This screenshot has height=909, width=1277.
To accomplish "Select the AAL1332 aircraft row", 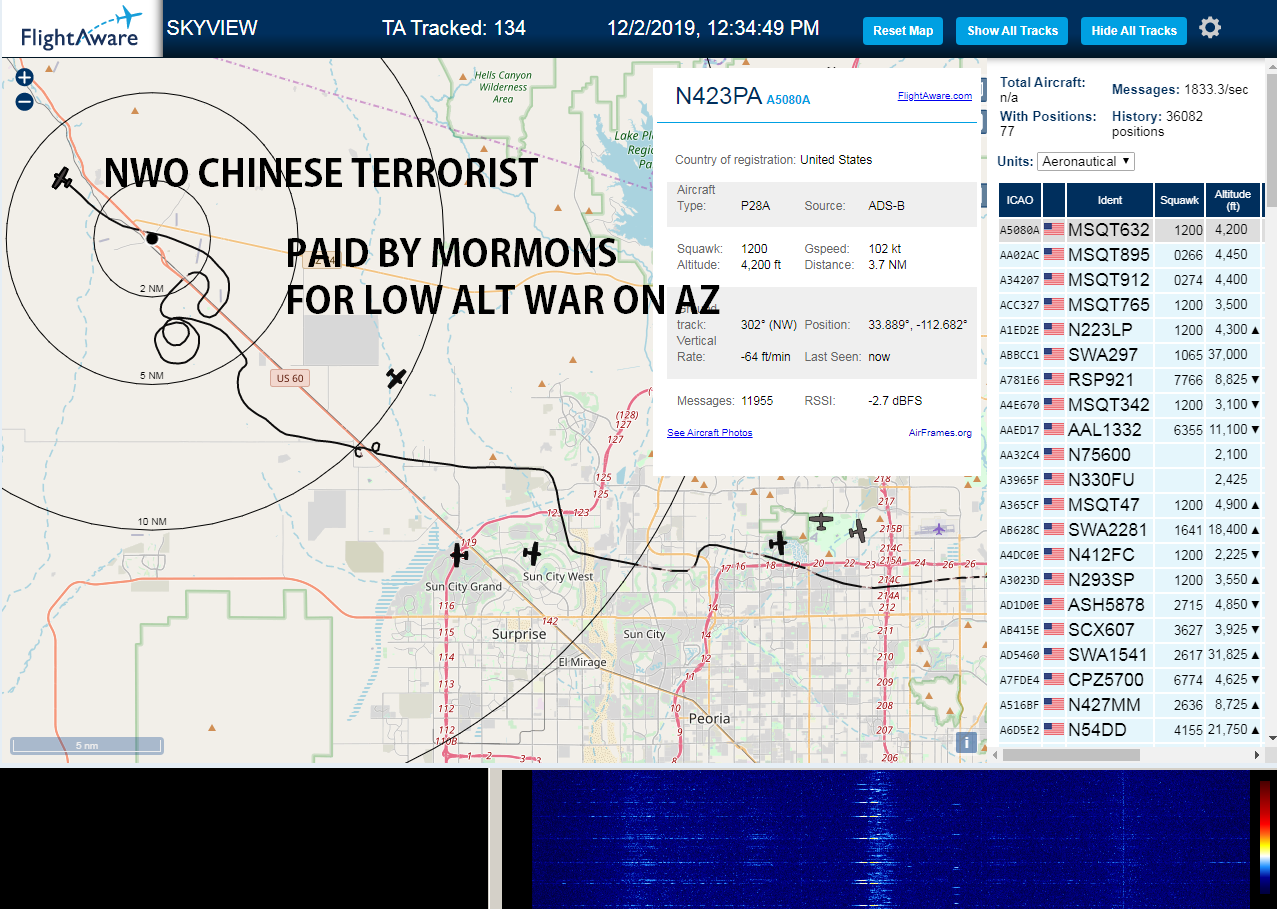I will (x=1130, y=430).
